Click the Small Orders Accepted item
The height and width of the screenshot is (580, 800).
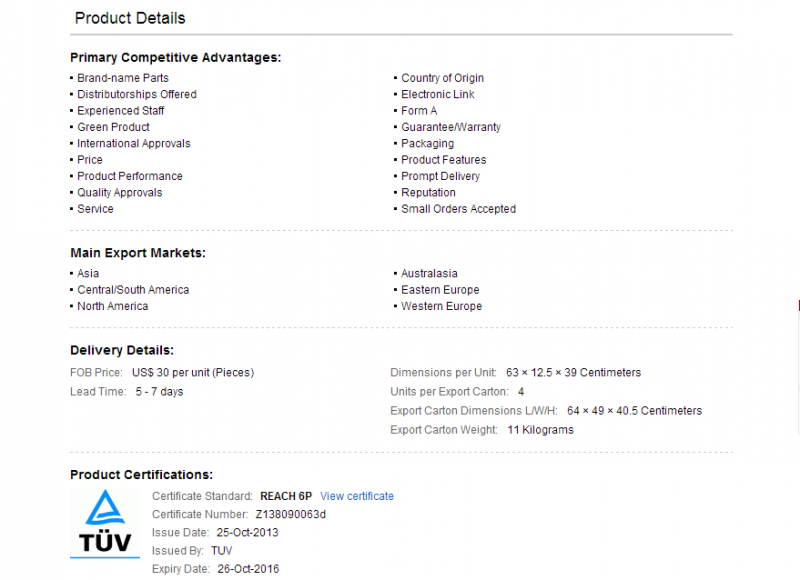(458, 209)
